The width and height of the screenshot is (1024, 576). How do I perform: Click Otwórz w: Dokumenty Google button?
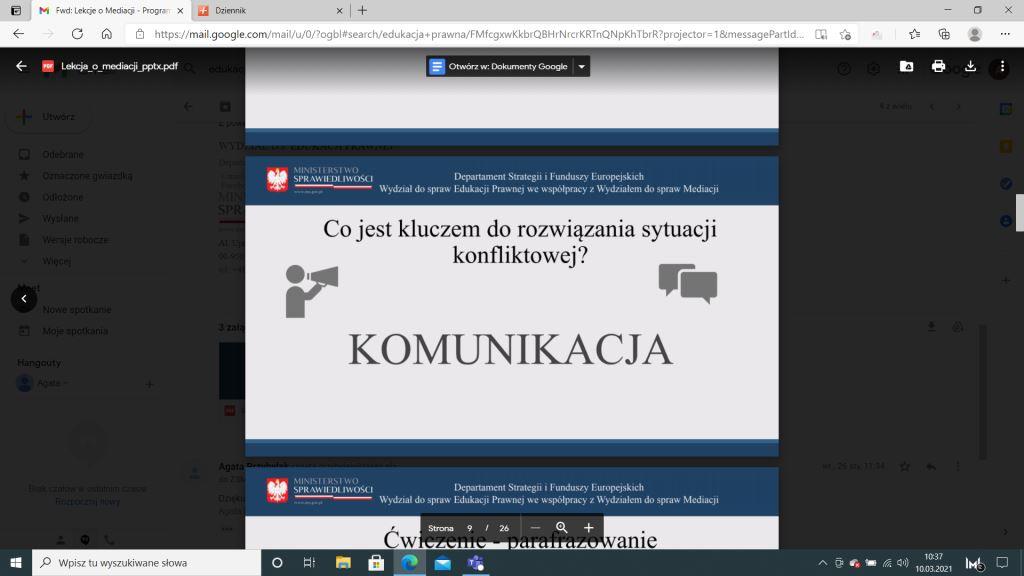point(499,67)
